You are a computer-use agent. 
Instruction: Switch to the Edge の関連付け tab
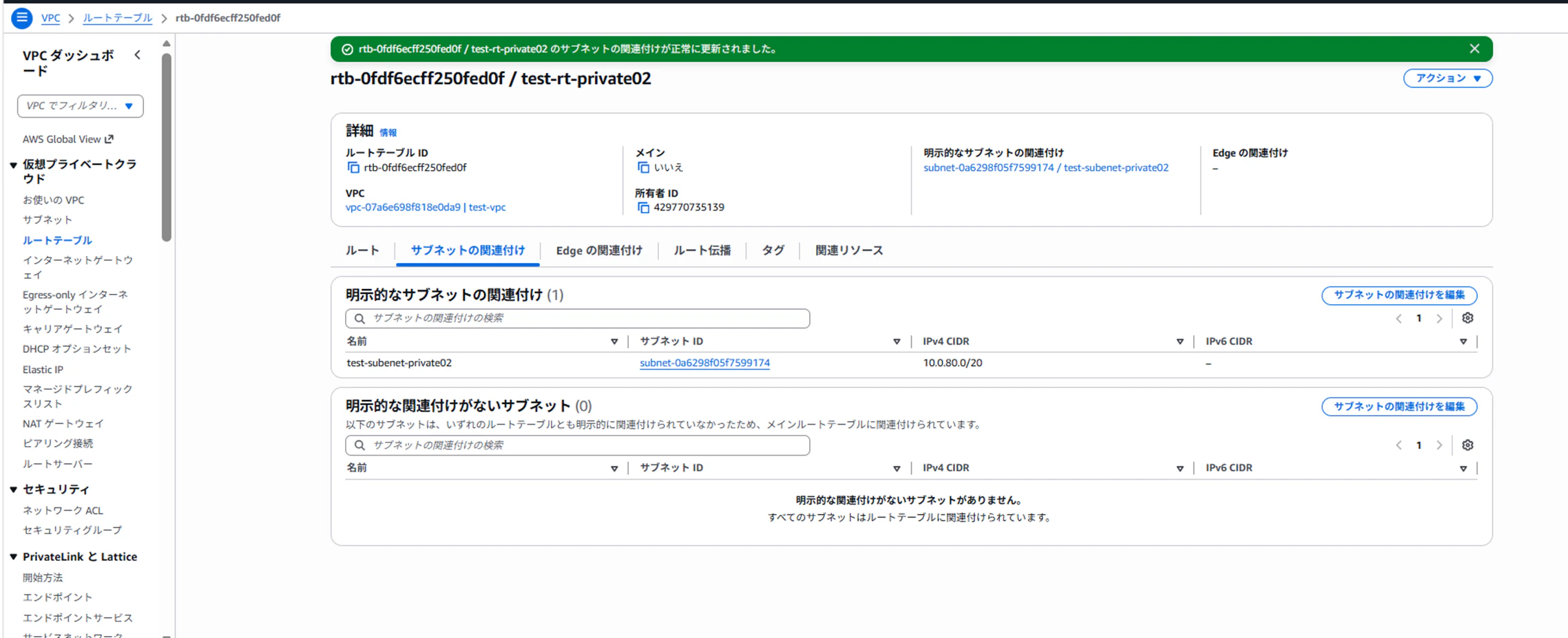click(x=599, y=251)
